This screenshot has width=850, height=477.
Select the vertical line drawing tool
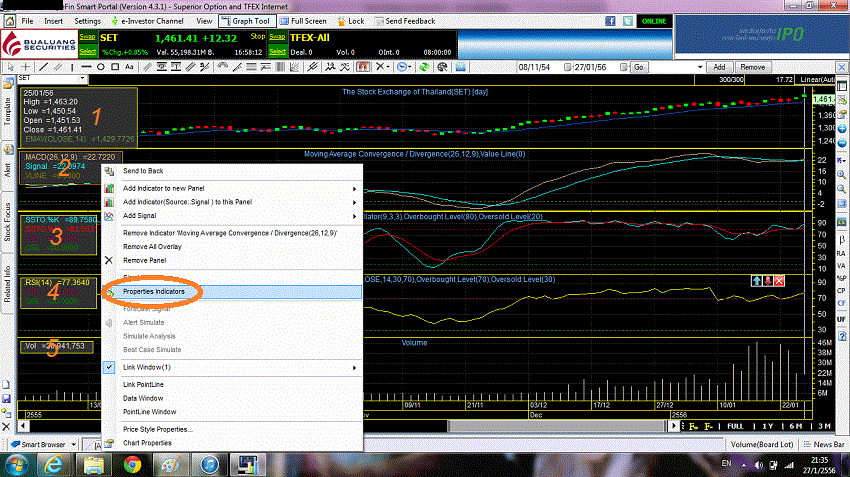(x=72, y=67)
